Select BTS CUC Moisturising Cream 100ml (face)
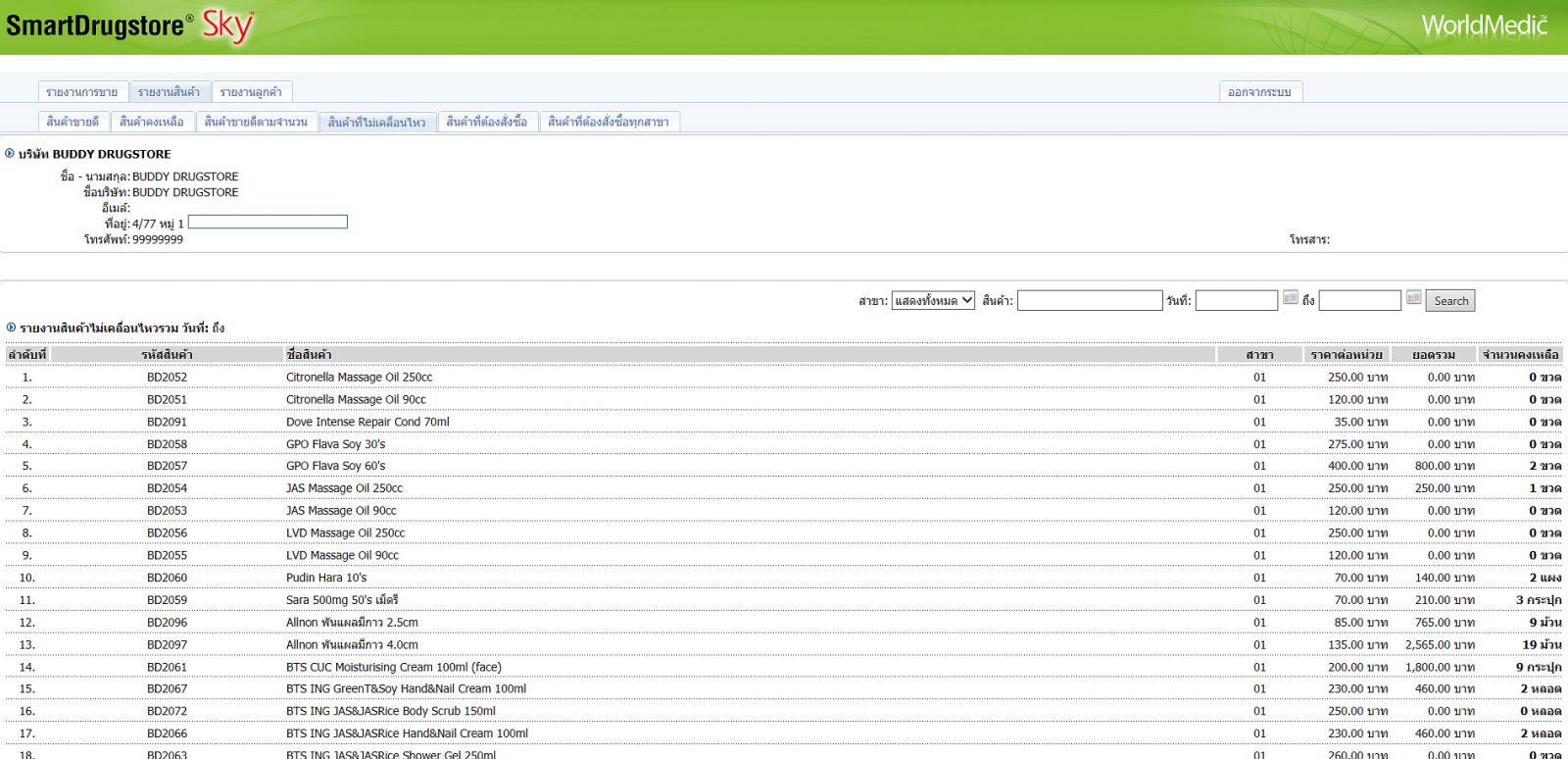Image resolution: width=1568 pixels, height=759 pixels. point(394,667)
